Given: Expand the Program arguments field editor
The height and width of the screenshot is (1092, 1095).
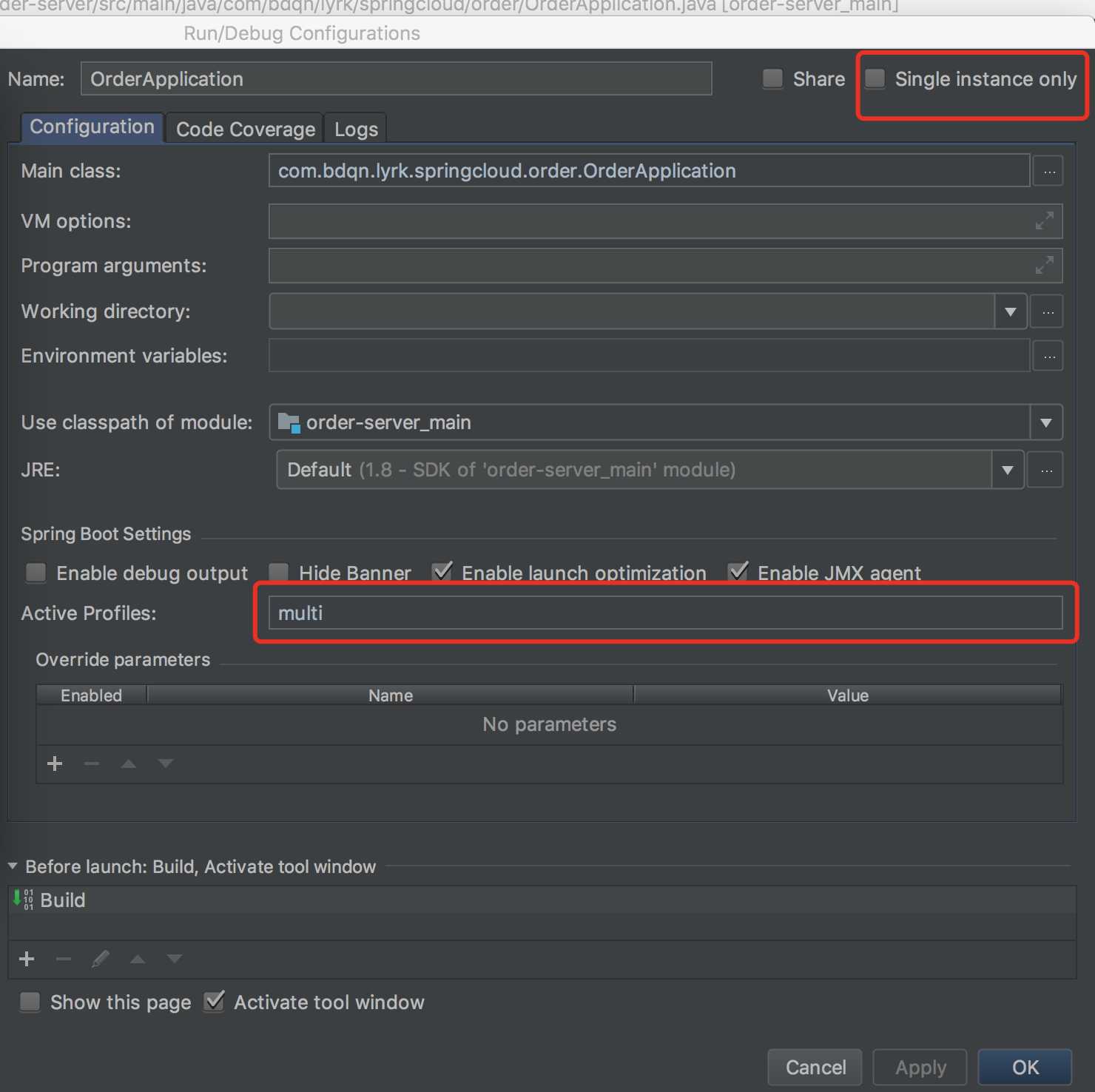Looking at the screenshot, I should [x=1044, y=266].
